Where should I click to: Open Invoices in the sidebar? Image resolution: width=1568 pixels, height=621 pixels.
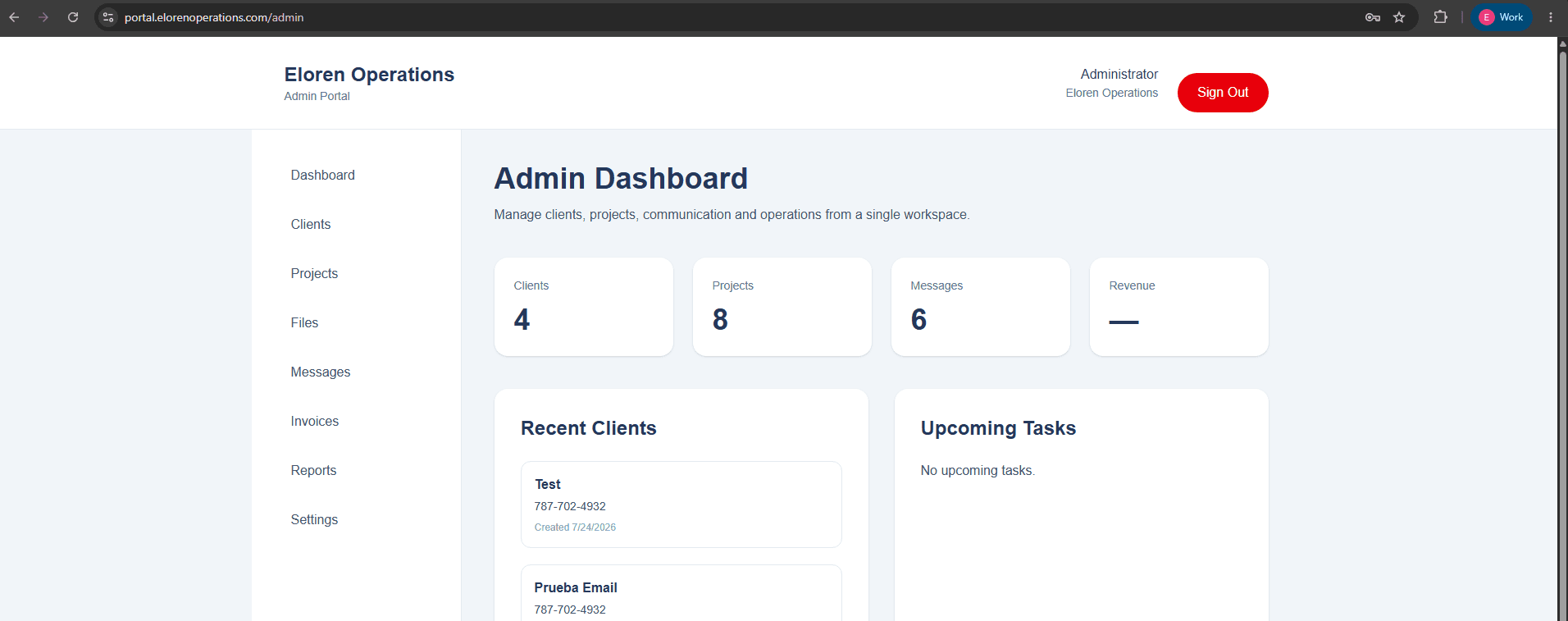315,421
